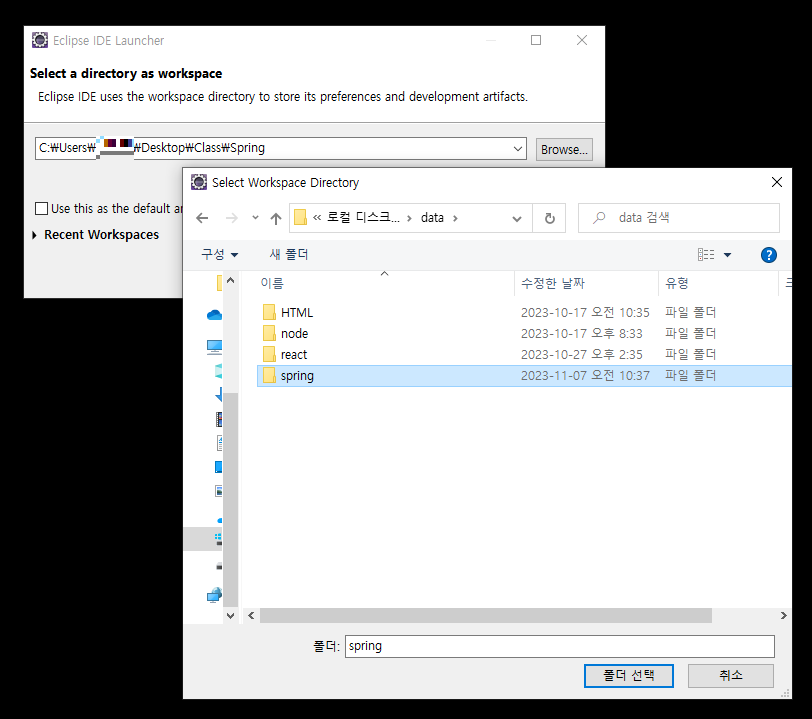Screen dimensions: 812x719
Task: Click the OneDrive cloud icon in sidebar
Action: pyautogui.click(x=214, y=315)
